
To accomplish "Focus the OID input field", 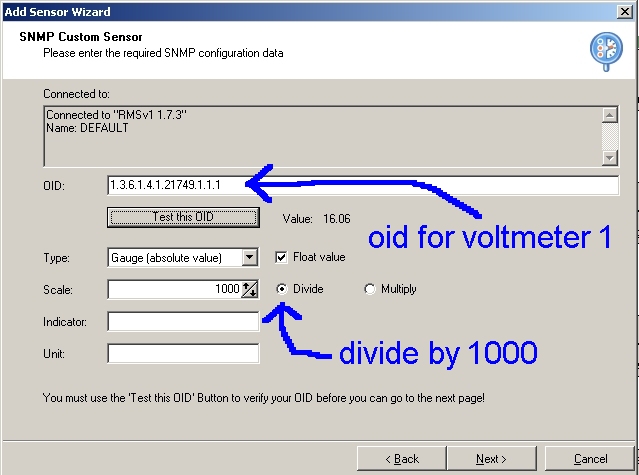I will [x=362, y=185].
